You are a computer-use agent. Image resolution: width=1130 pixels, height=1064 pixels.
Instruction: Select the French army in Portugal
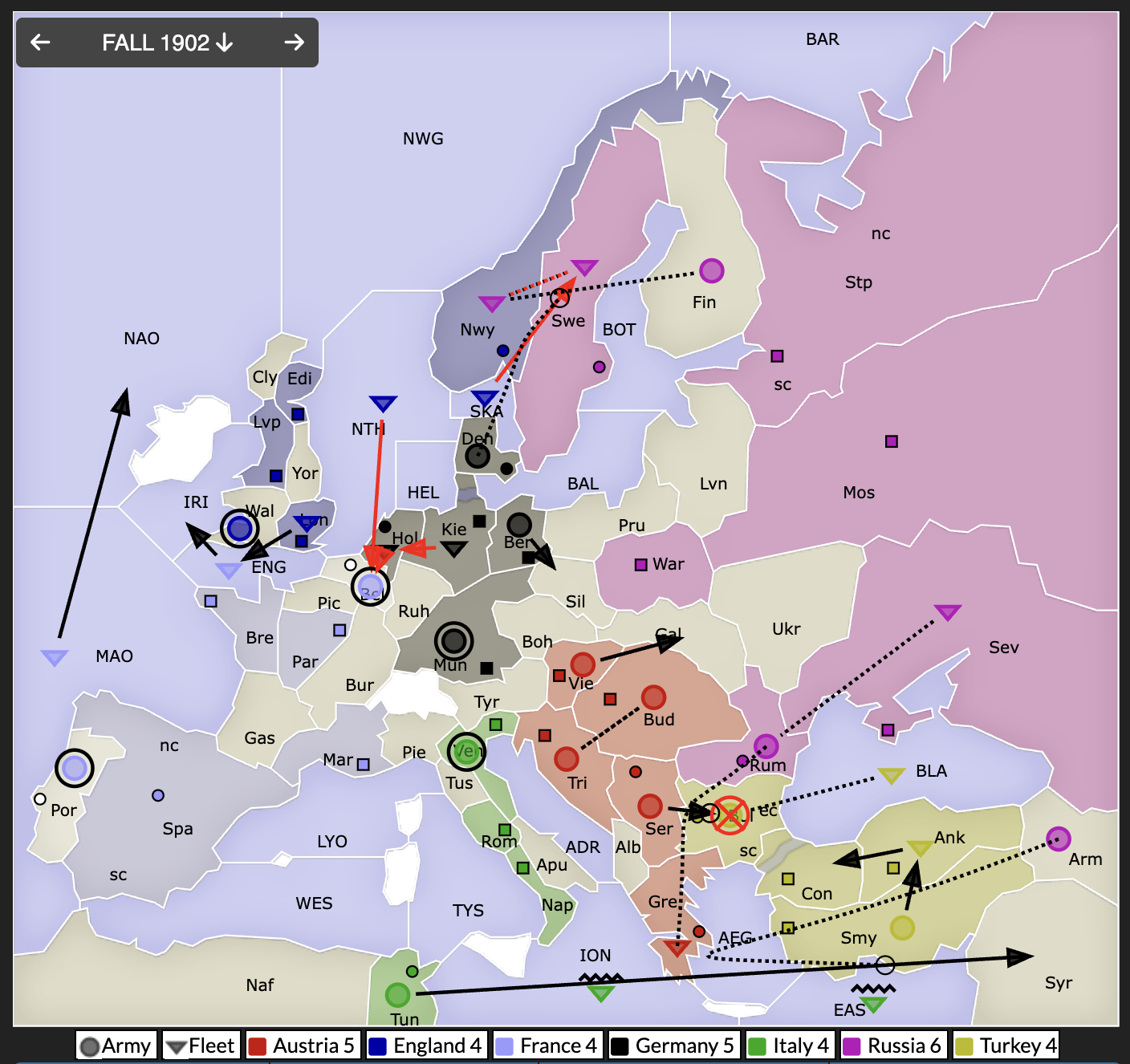pos(75,768)
